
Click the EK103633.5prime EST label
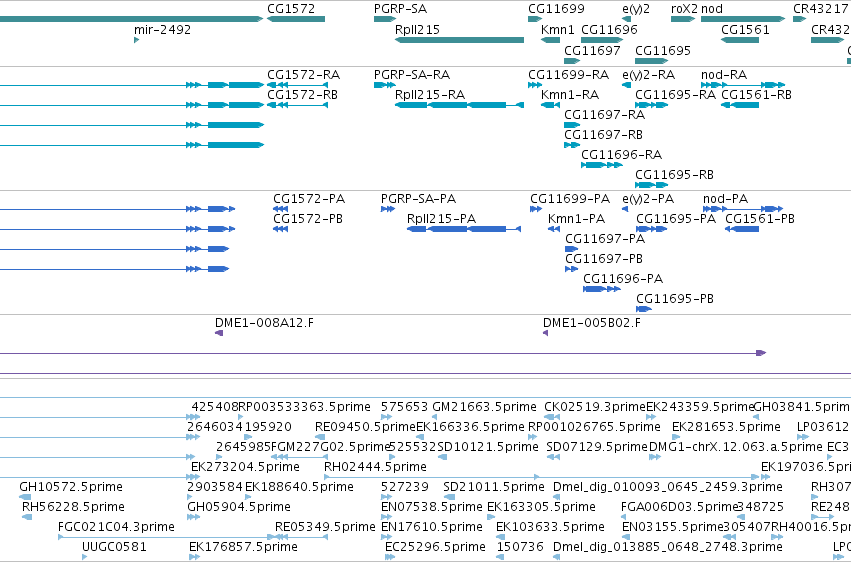pos(550,527)
